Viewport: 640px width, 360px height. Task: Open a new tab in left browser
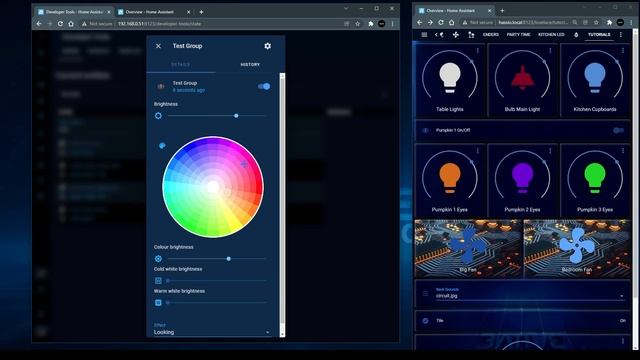[201, 12]
